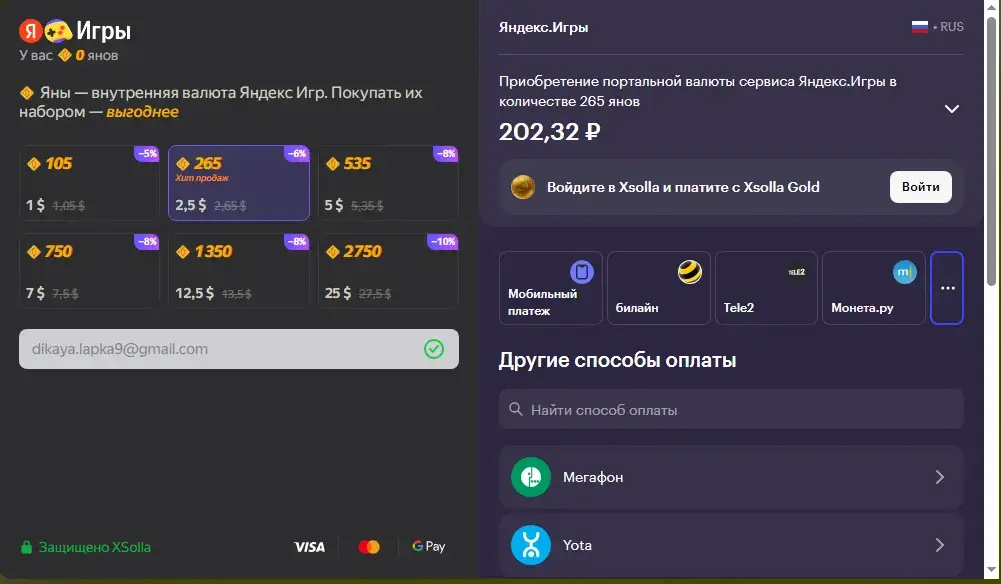Click the Защищено XSolla text
This screenshot has height=584, width=1001.
pyautogui.click(x=94, y=547)
